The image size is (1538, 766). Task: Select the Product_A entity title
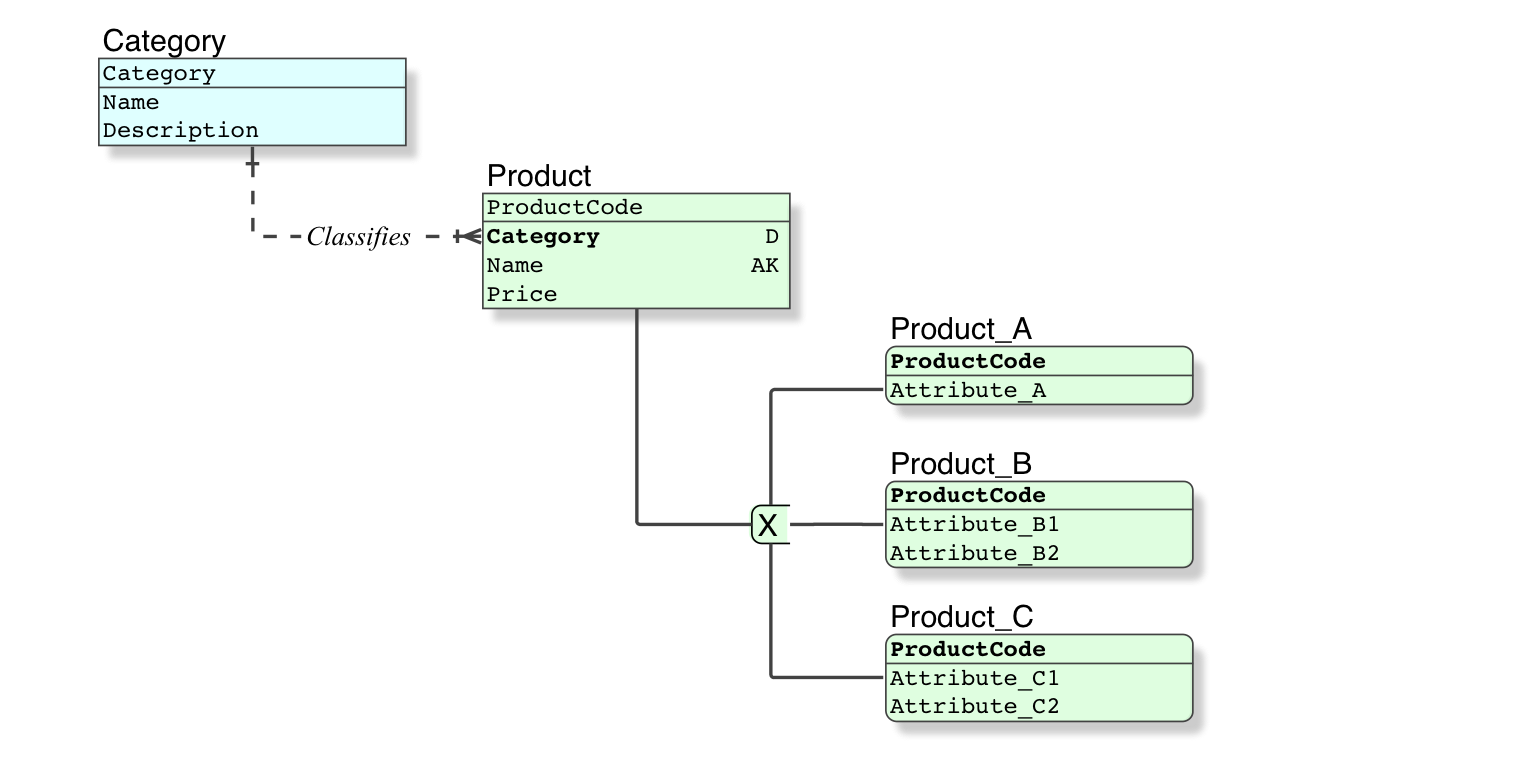[961, 329]
